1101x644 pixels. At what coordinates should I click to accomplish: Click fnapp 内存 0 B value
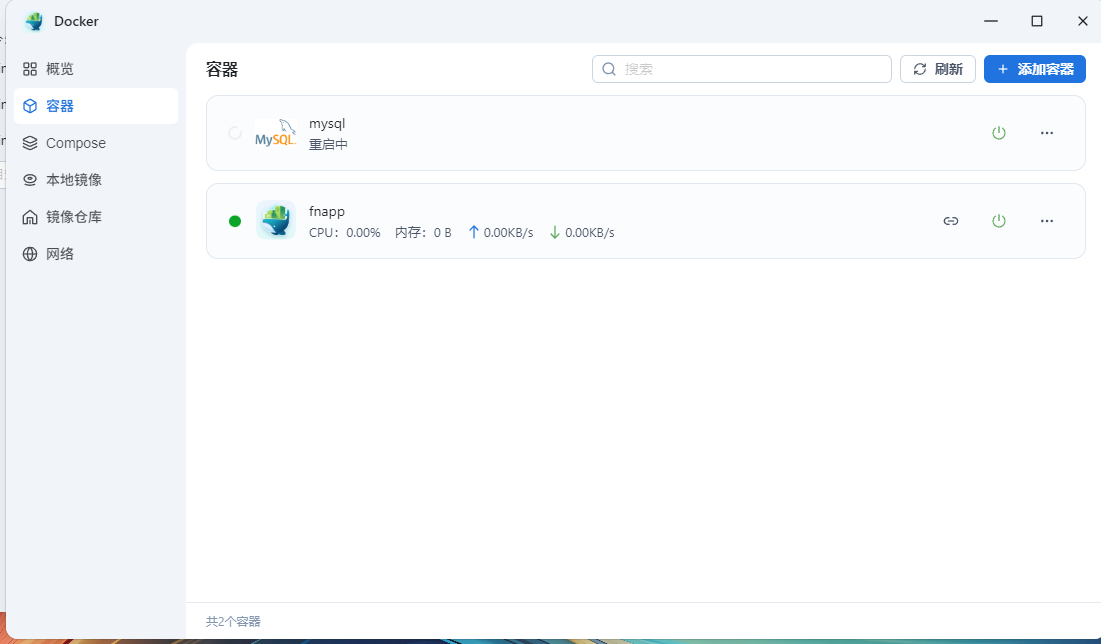pos(423,232)
